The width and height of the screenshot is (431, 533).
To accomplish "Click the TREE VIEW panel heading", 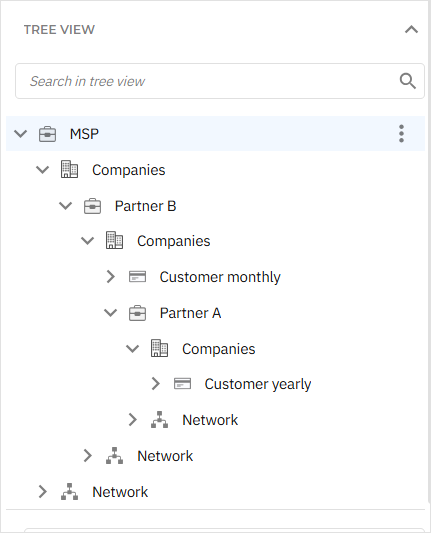I will [59, 30].
